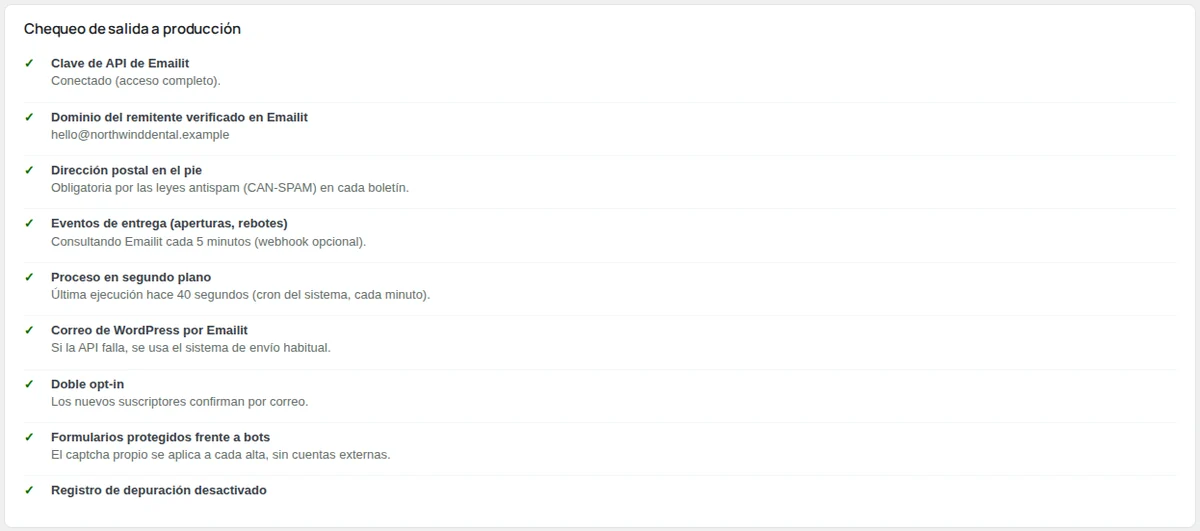
Task: Click the checkmark for Formularios protegidos frente a bots
Action: [29, 437]
